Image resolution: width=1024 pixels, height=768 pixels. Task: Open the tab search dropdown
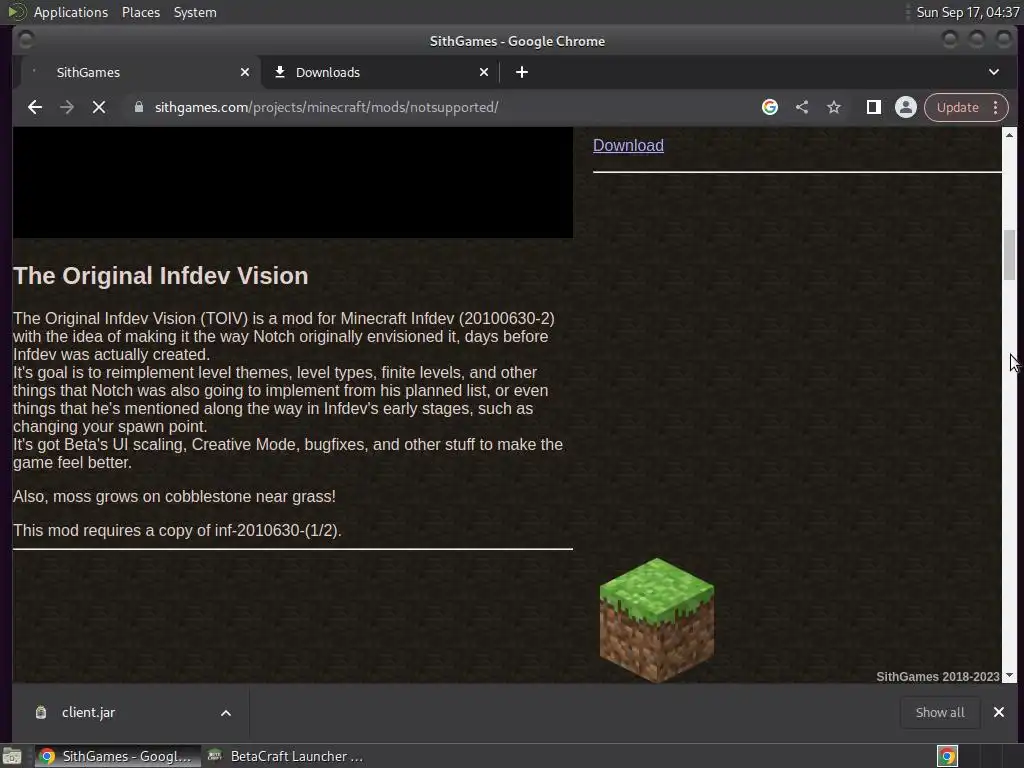(994, 72)
